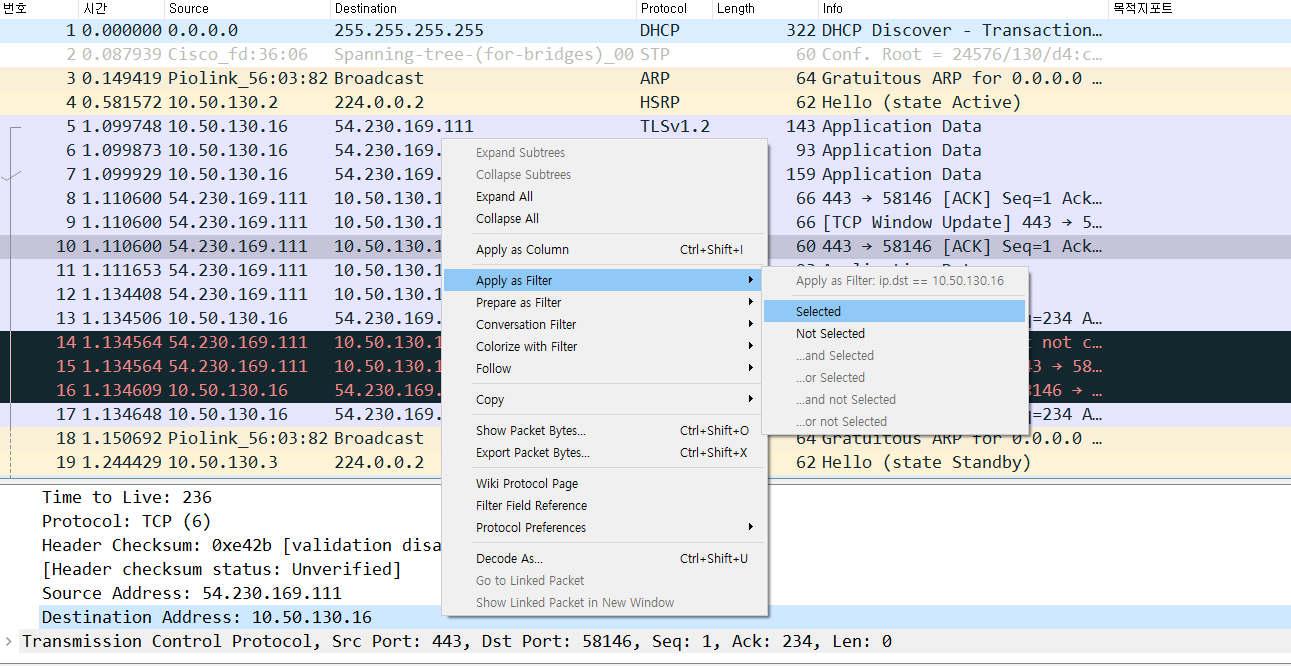Open Colorize with Filter submenu
The width and height of the screenshot is (1291, 666).
(603, 347)
